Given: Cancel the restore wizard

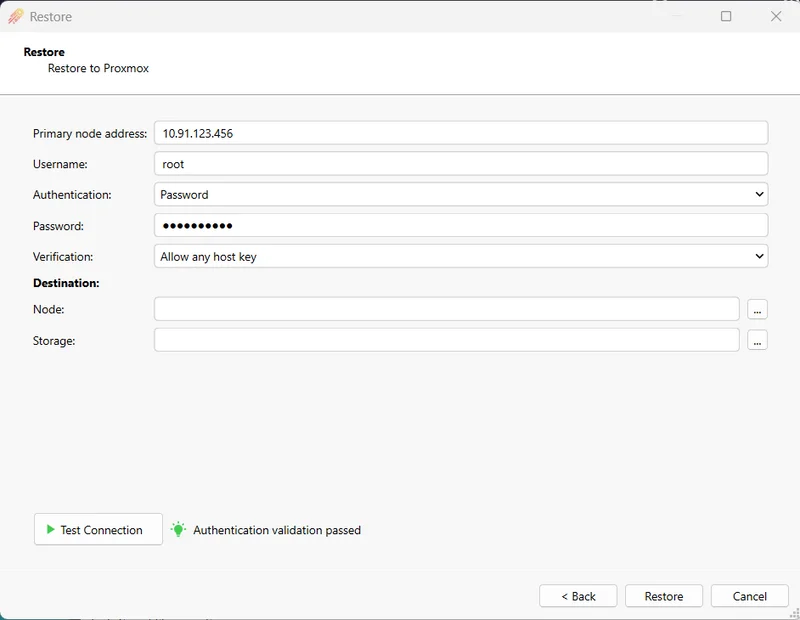Looking at the screenshot, I should point(749,596).
